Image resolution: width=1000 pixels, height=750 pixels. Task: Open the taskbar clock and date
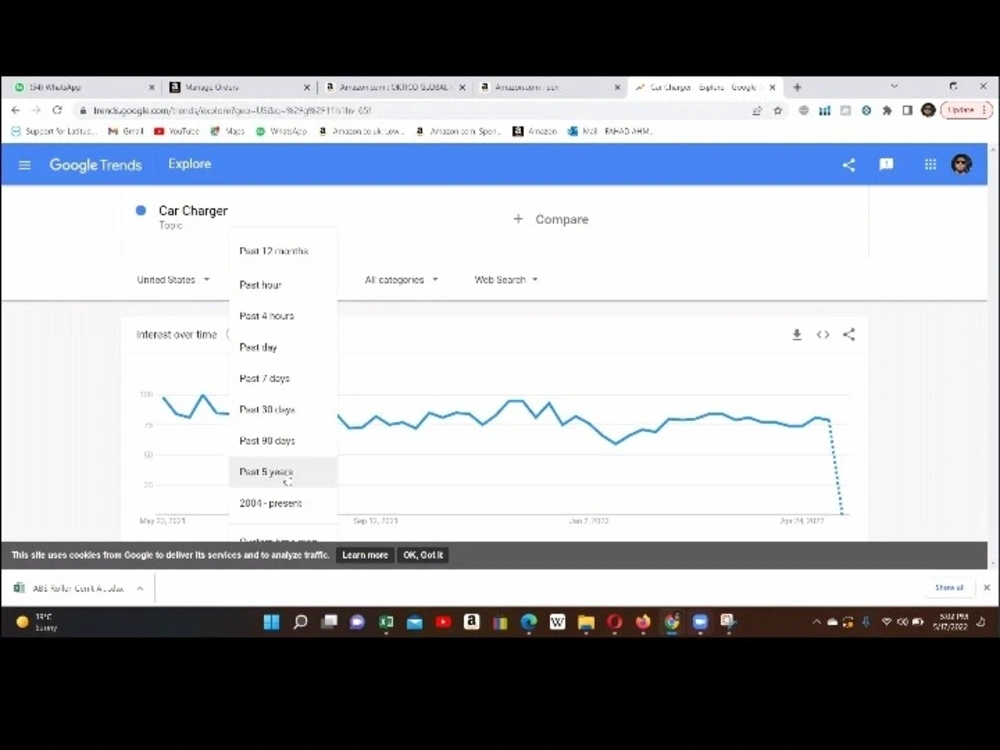tap(952, 622)
